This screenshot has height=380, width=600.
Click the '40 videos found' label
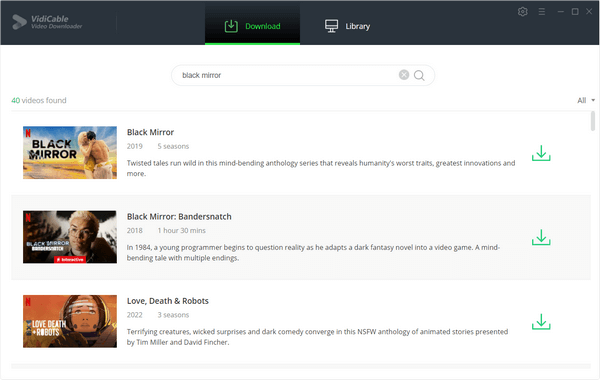click(x=39, y=100)
